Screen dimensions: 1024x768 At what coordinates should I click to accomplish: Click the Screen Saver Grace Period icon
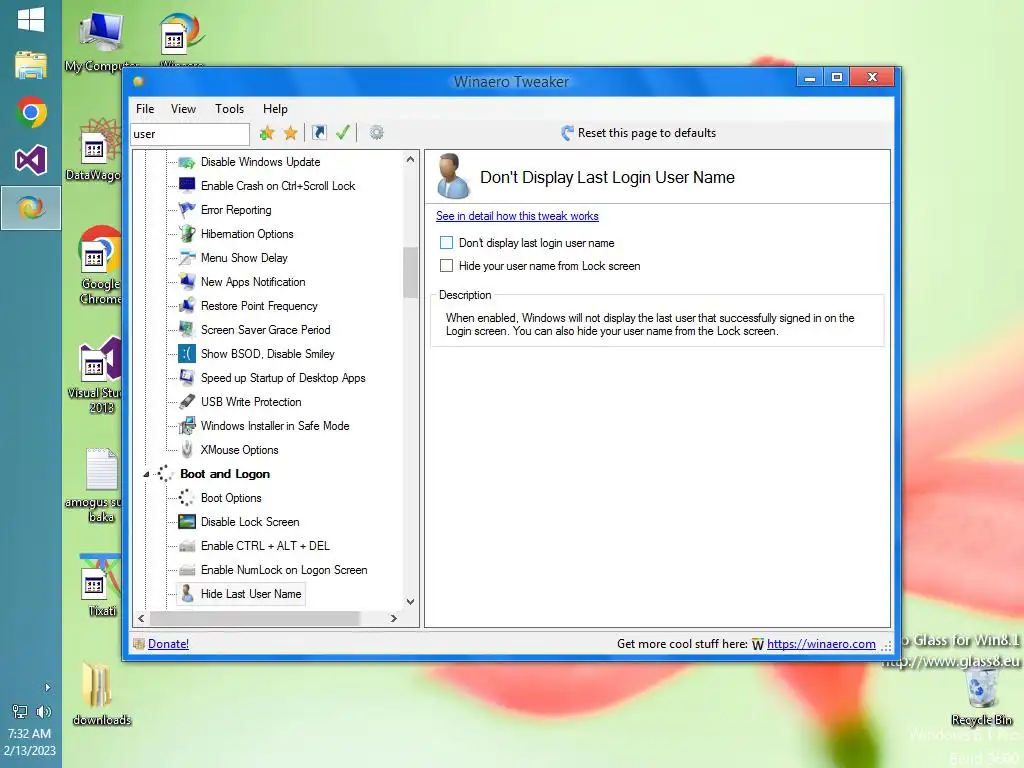click(187, 330)
